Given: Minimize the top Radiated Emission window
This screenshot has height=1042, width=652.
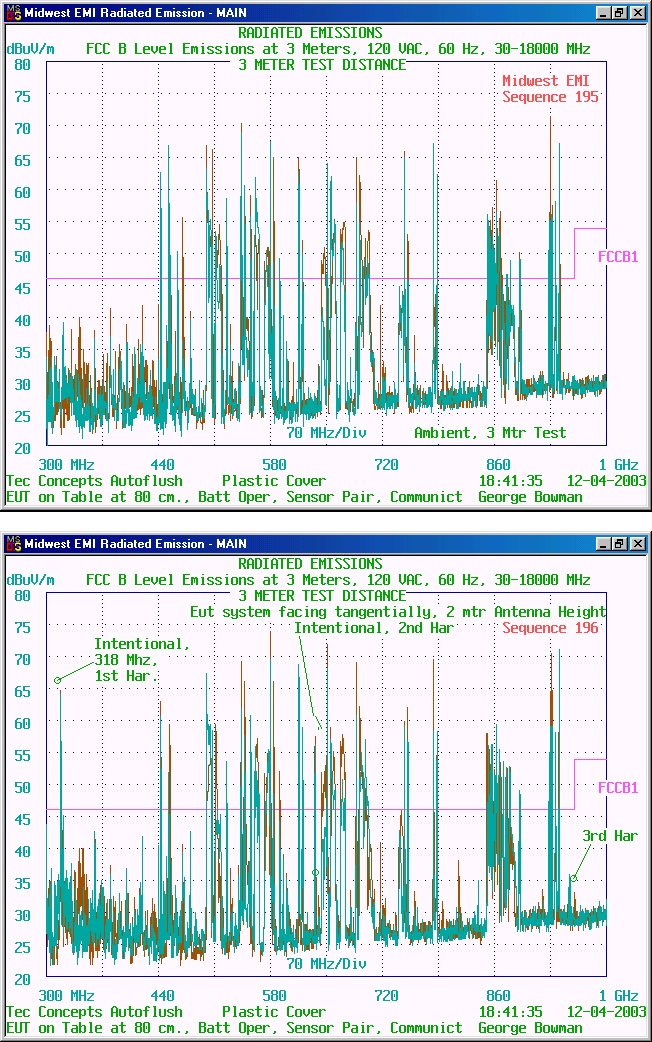Looking at the screenshot, I should click(x=602, y=13).
